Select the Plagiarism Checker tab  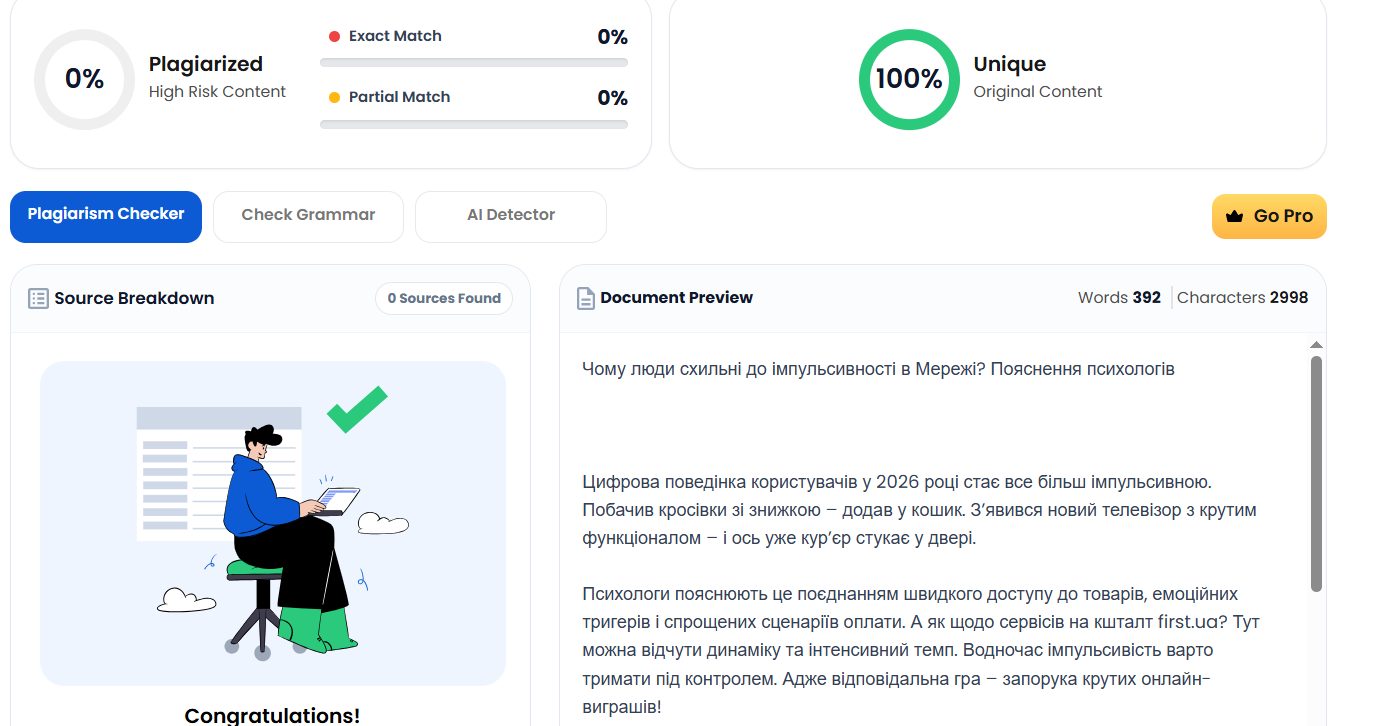pyautogui.click(x=106, y=216)
